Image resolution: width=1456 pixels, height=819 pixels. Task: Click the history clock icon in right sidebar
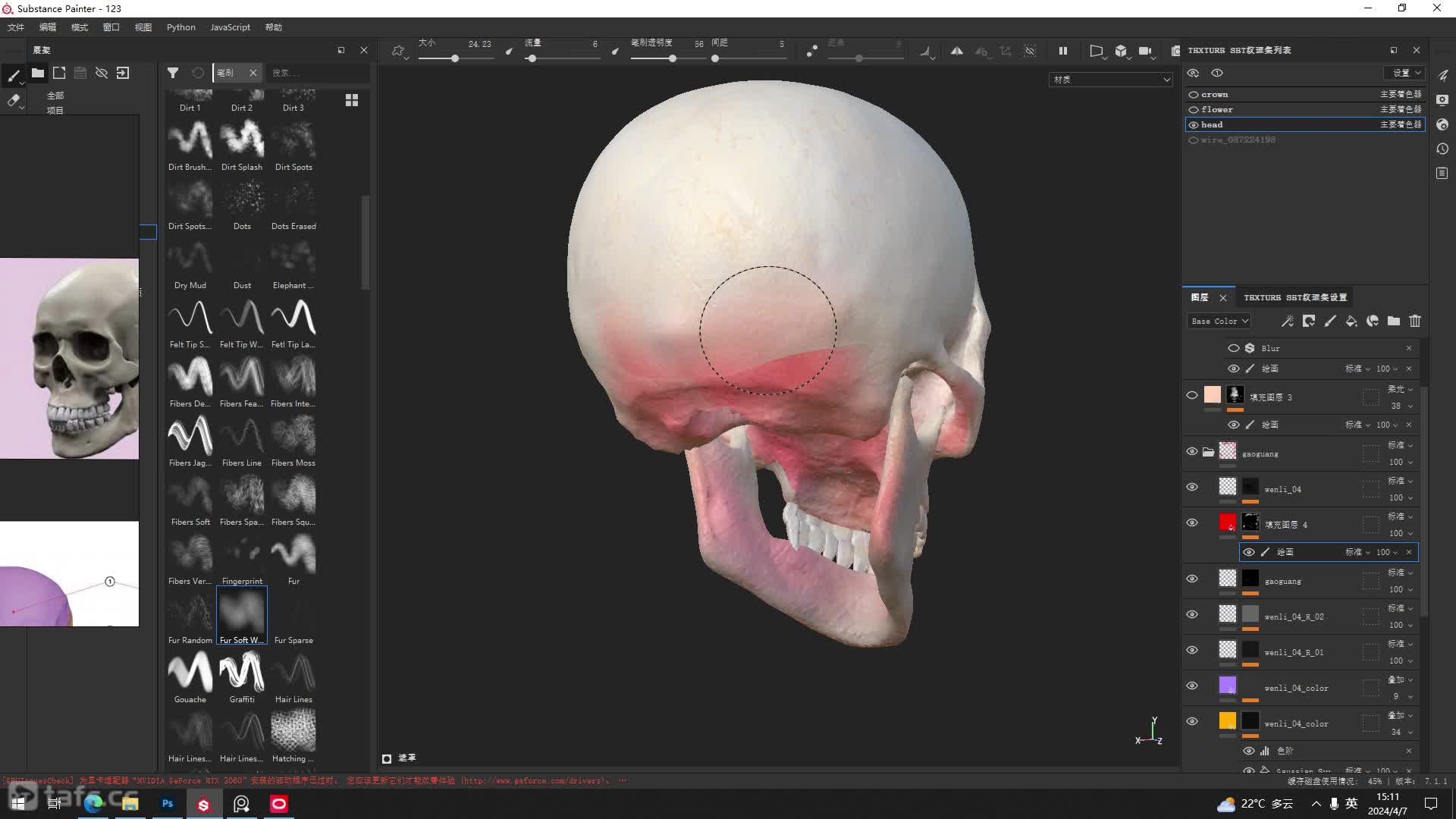pos(1442,149)
